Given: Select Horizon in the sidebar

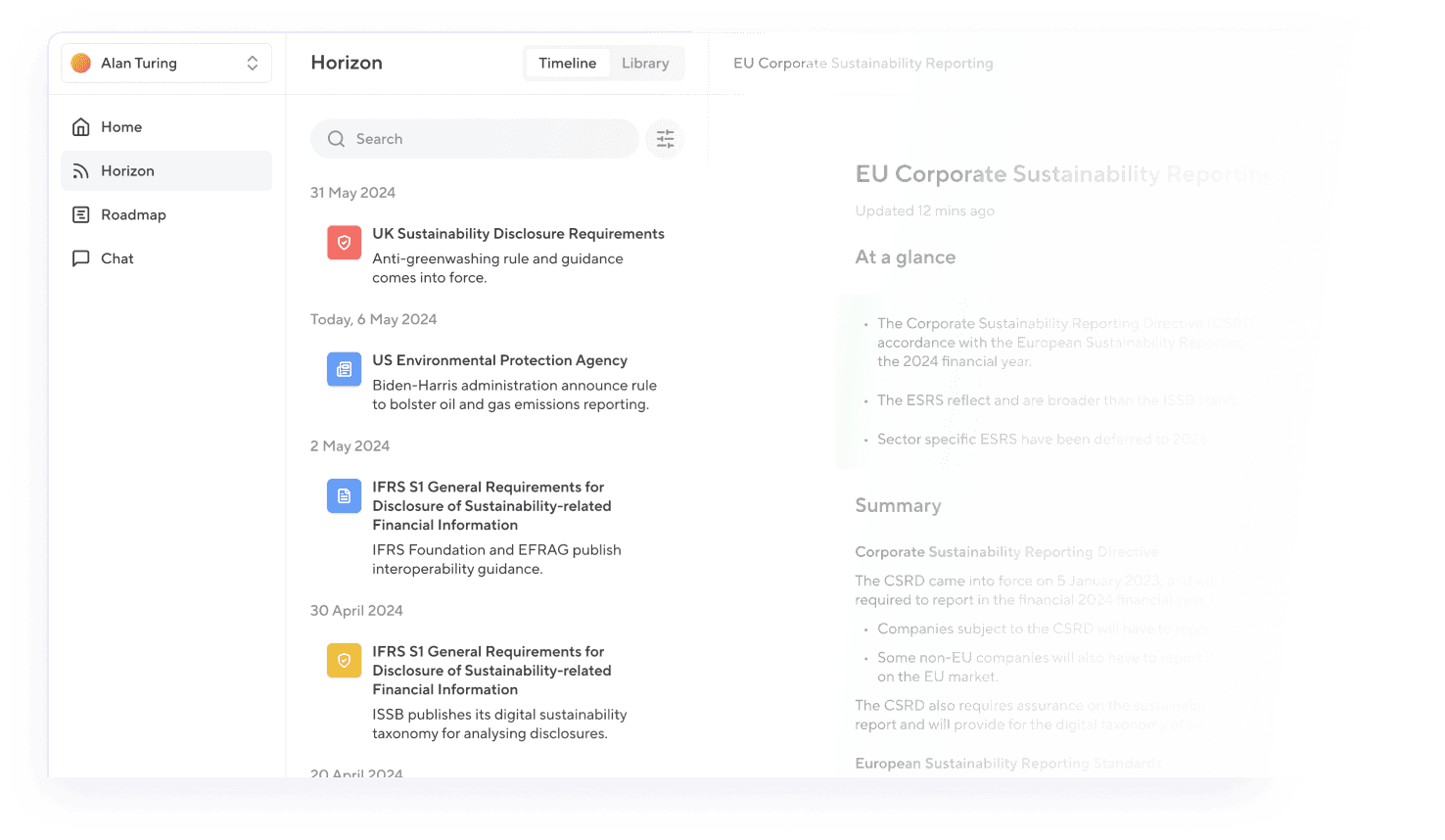Looking at the screenshot, I should tap(166, 170).
